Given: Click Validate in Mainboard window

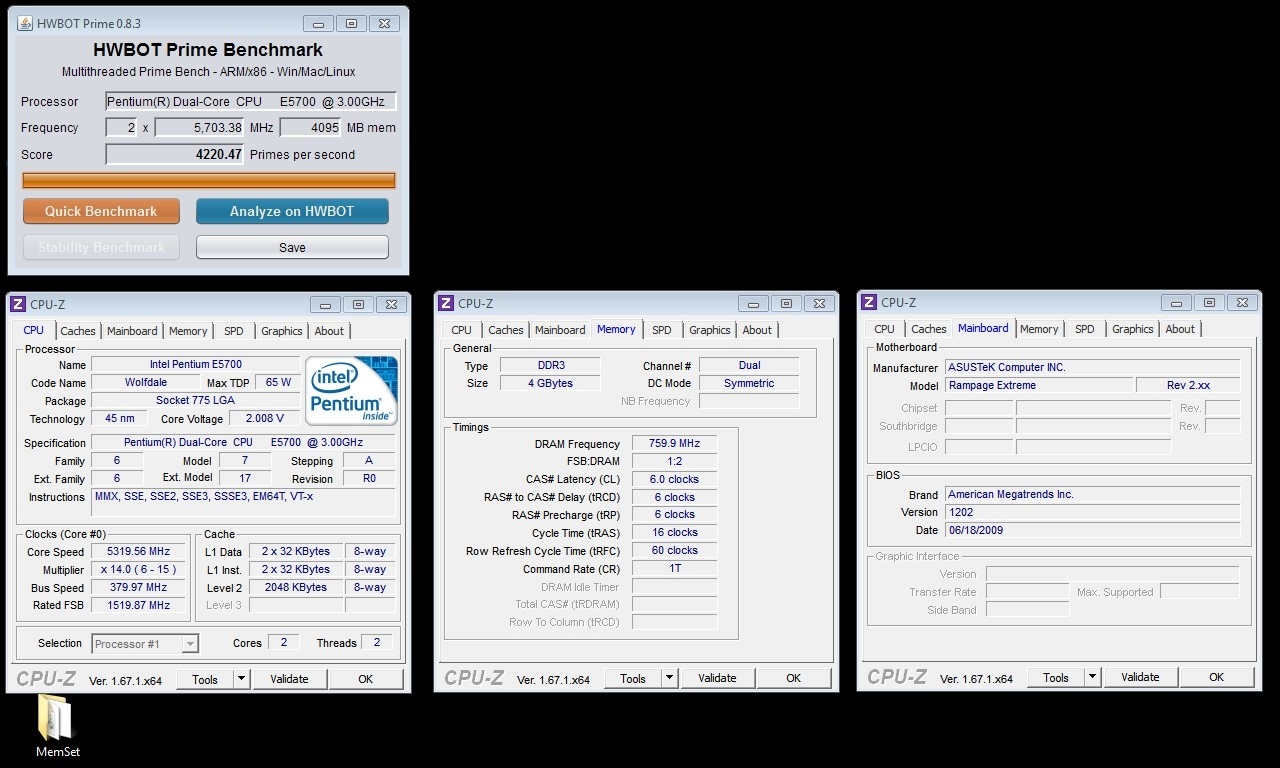Looking at the screenshot, I should [x=1140, y=677].
